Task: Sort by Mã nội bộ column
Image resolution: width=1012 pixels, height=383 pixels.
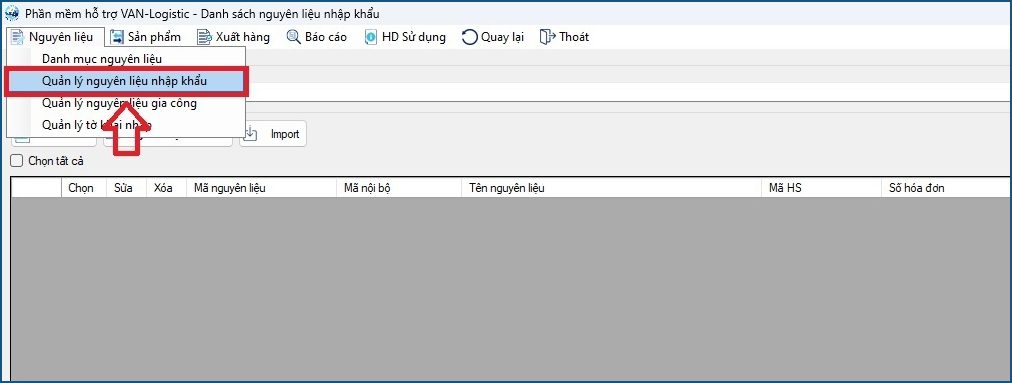Action: pyautogui.click(x=398, y=188)
